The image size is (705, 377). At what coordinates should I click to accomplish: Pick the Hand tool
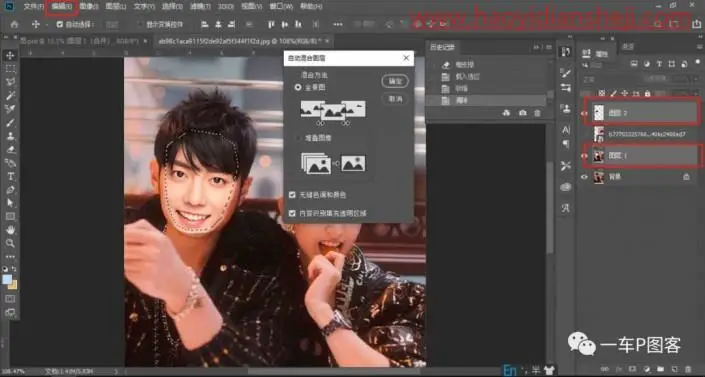pos(10,230)
